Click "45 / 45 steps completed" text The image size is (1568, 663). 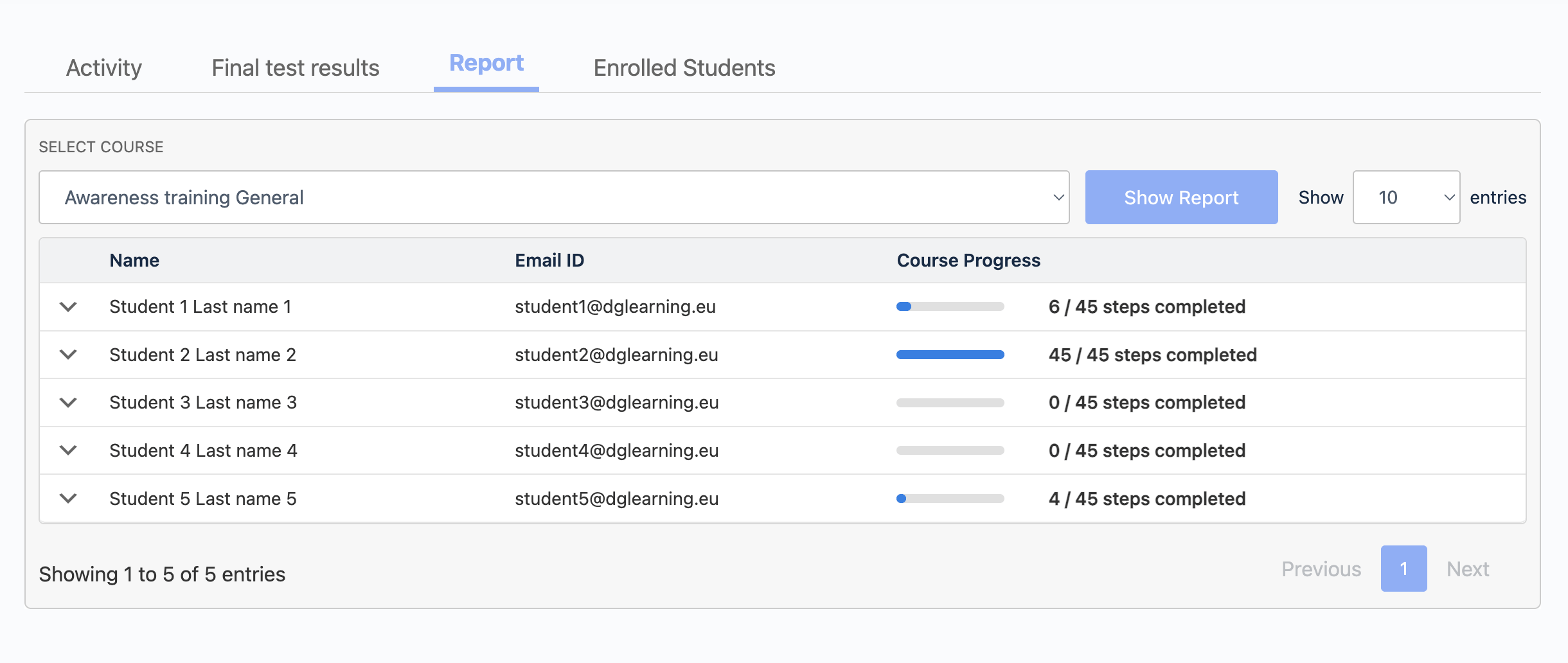click(x=1153, y=355)
